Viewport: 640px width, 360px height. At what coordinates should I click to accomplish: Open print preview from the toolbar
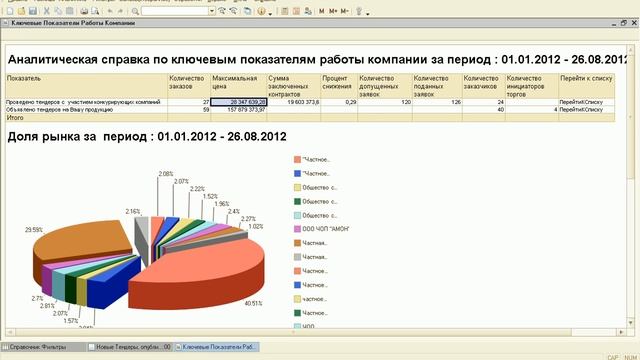click(95, 11)
